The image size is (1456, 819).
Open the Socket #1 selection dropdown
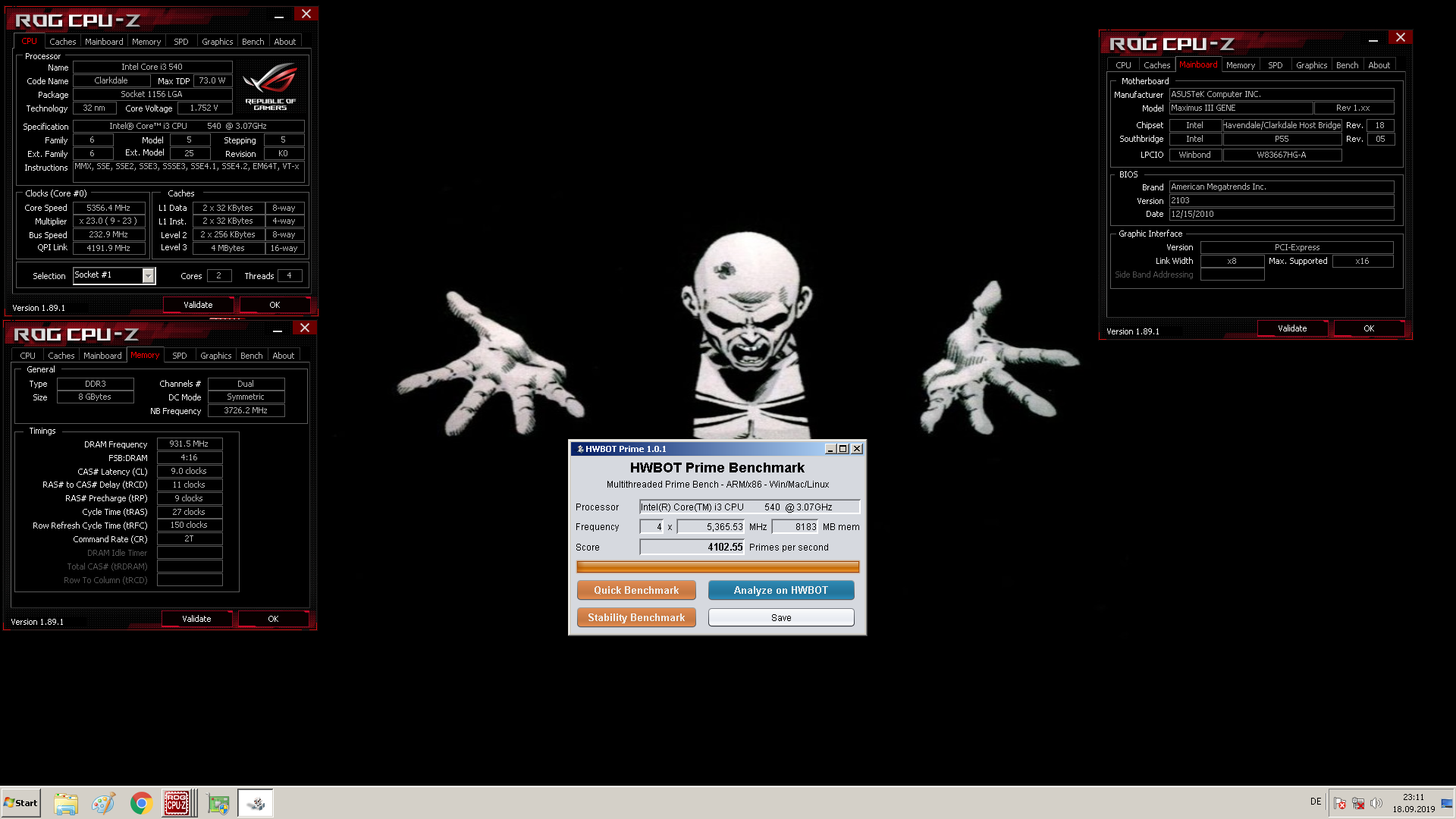coord(115,275)
